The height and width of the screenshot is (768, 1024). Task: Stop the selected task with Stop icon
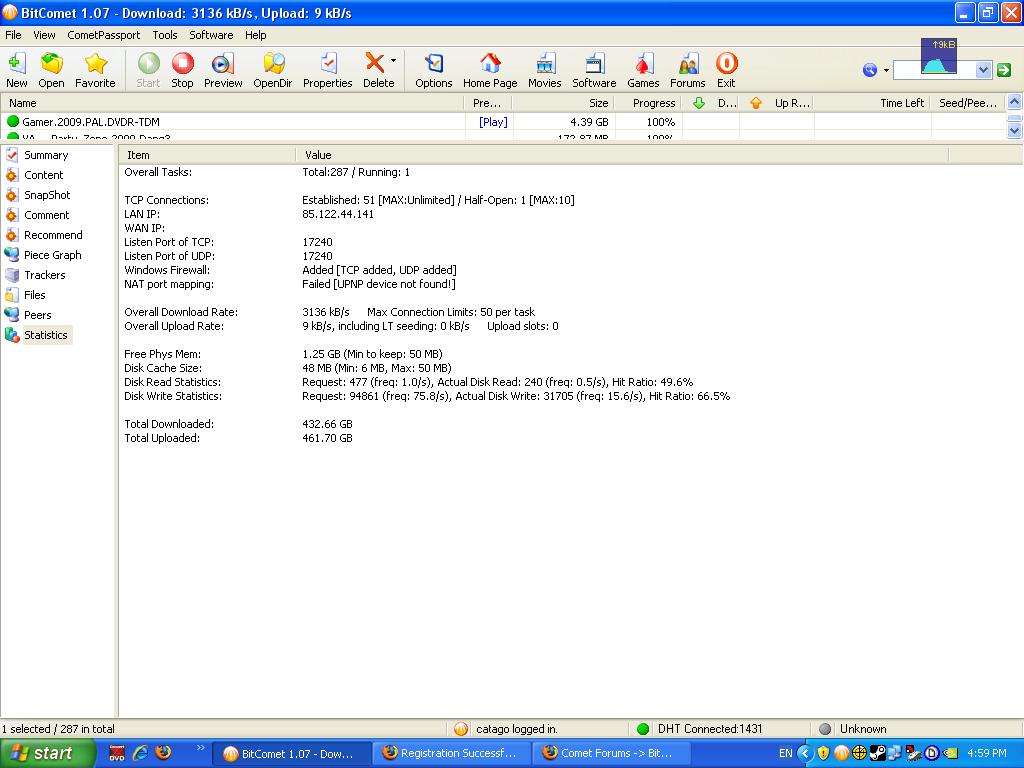(182, 63)
